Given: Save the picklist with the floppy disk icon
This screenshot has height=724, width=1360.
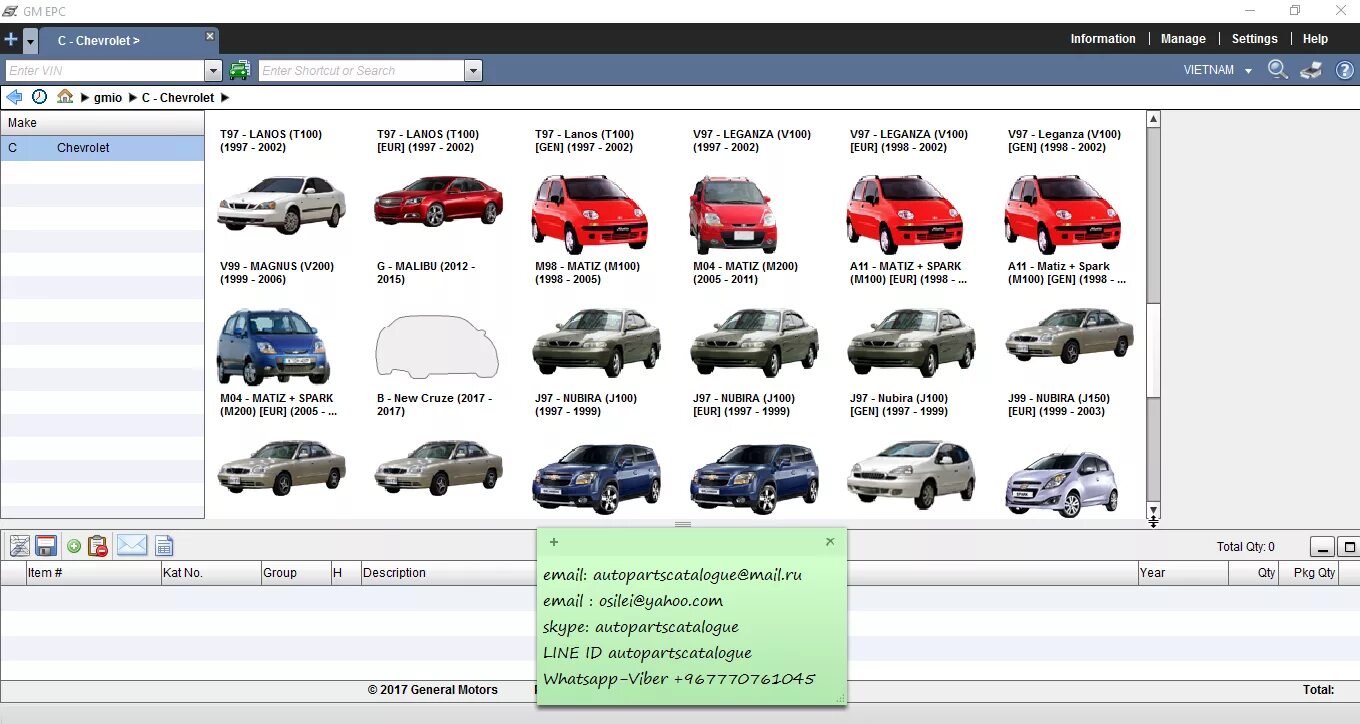Looking at the screenshot, I should pos(46,546).
